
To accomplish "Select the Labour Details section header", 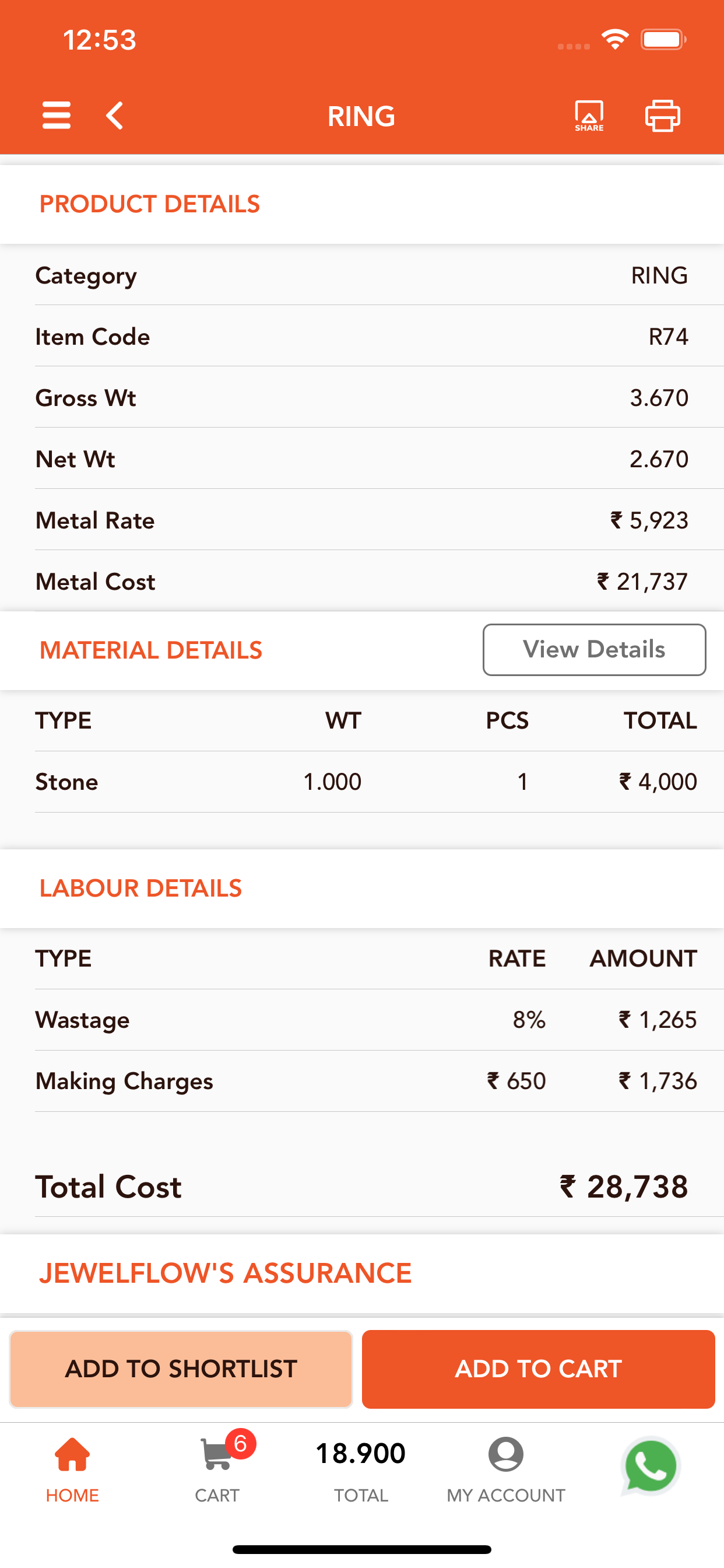I will [140, 888].
